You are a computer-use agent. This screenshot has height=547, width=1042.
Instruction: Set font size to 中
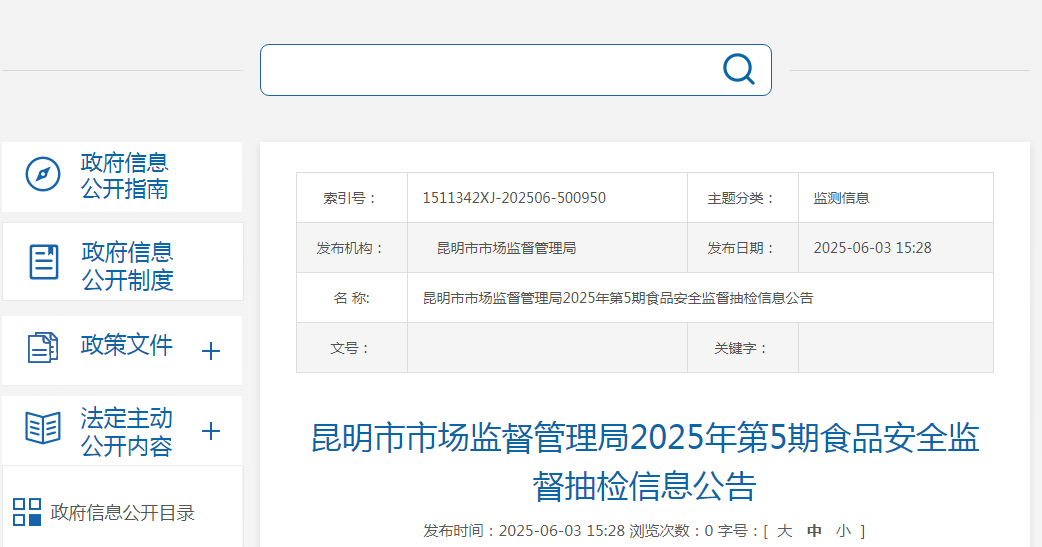click(x=814, y=531)
